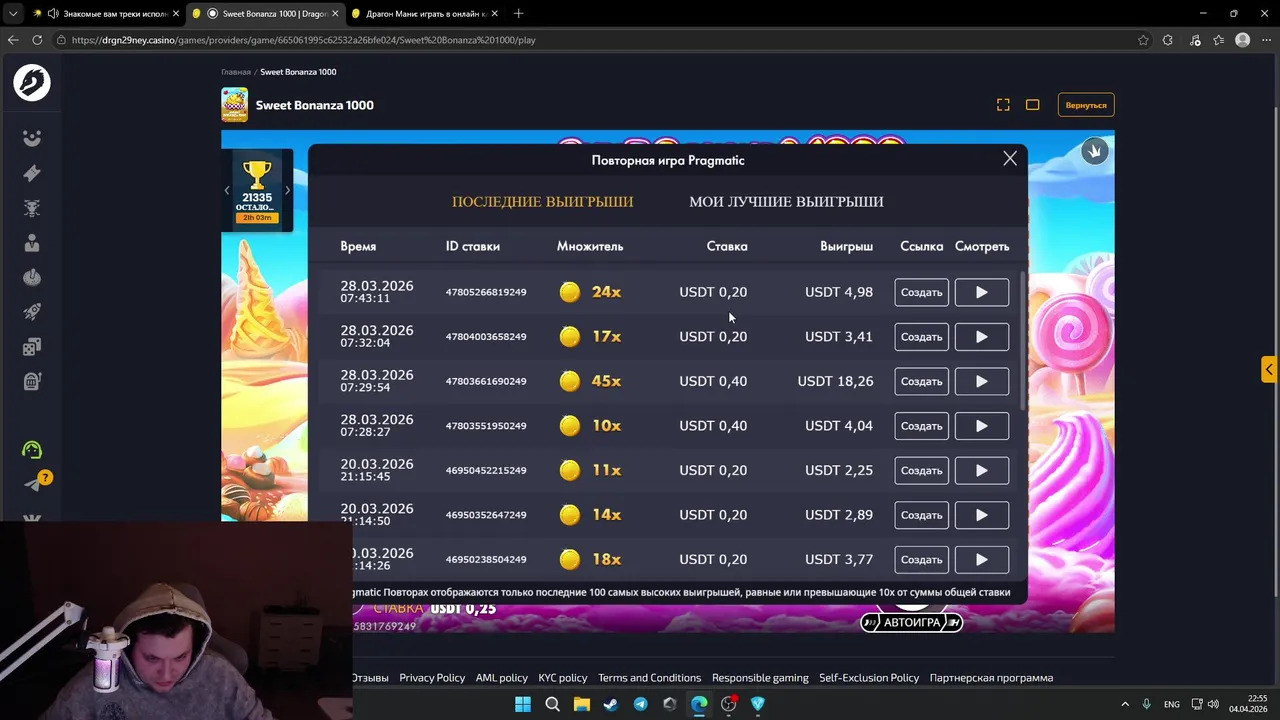Play replay of the 11x win

point(981,470)
